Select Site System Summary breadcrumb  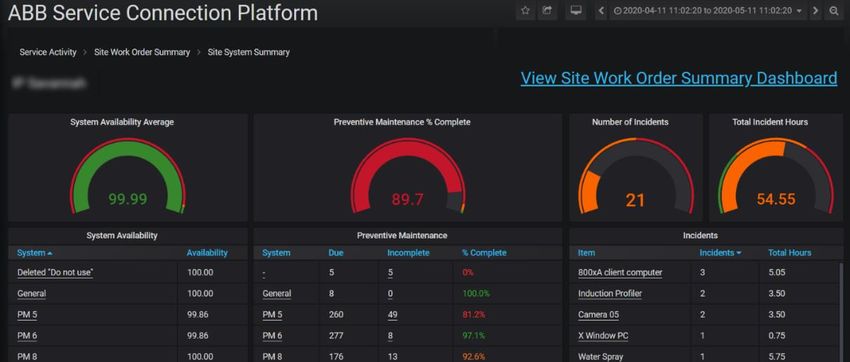(x=249, y=52)
